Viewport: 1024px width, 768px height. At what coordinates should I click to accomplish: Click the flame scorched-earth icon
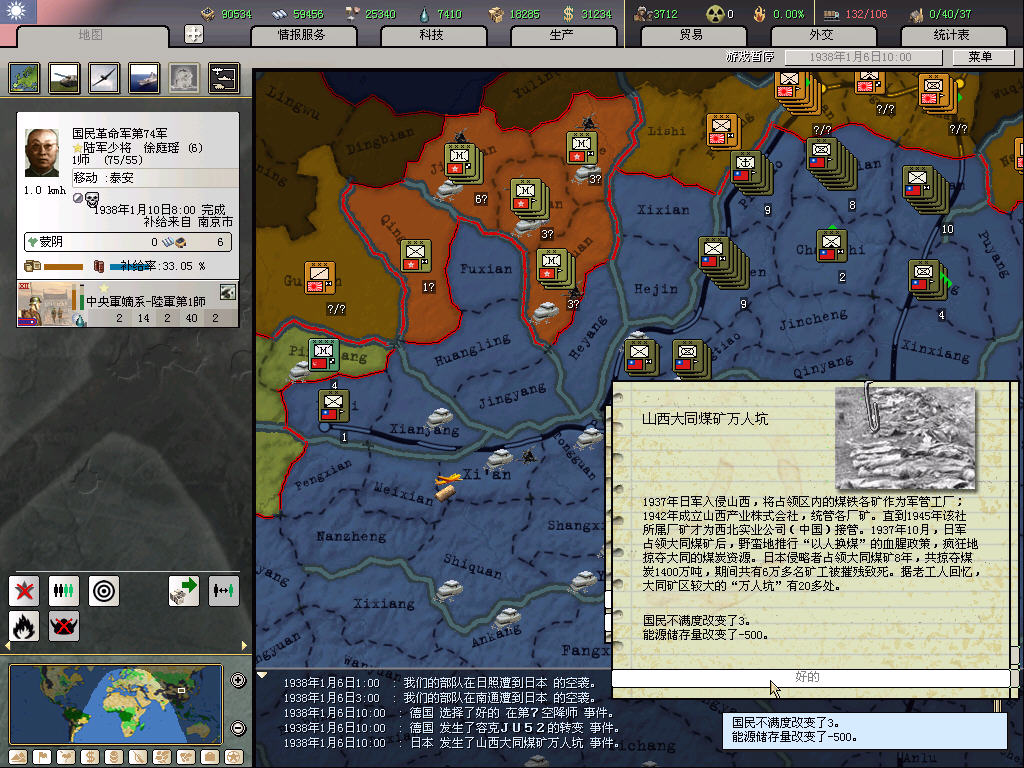(24, 626)
